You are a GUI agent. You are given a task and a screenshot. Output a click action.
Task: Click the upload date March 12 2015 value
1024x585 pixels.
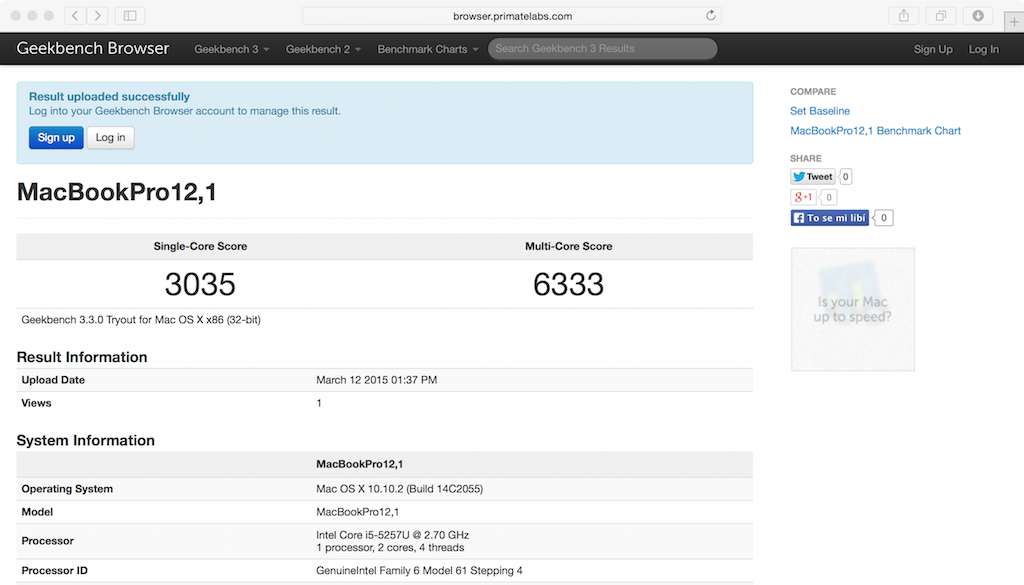(377, 380)
